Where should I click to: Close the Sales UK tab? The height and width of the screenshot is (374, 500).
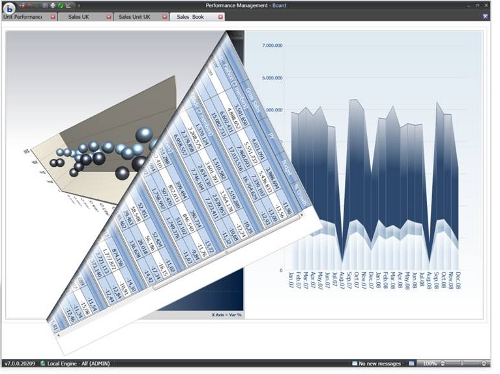pos(109,17)
